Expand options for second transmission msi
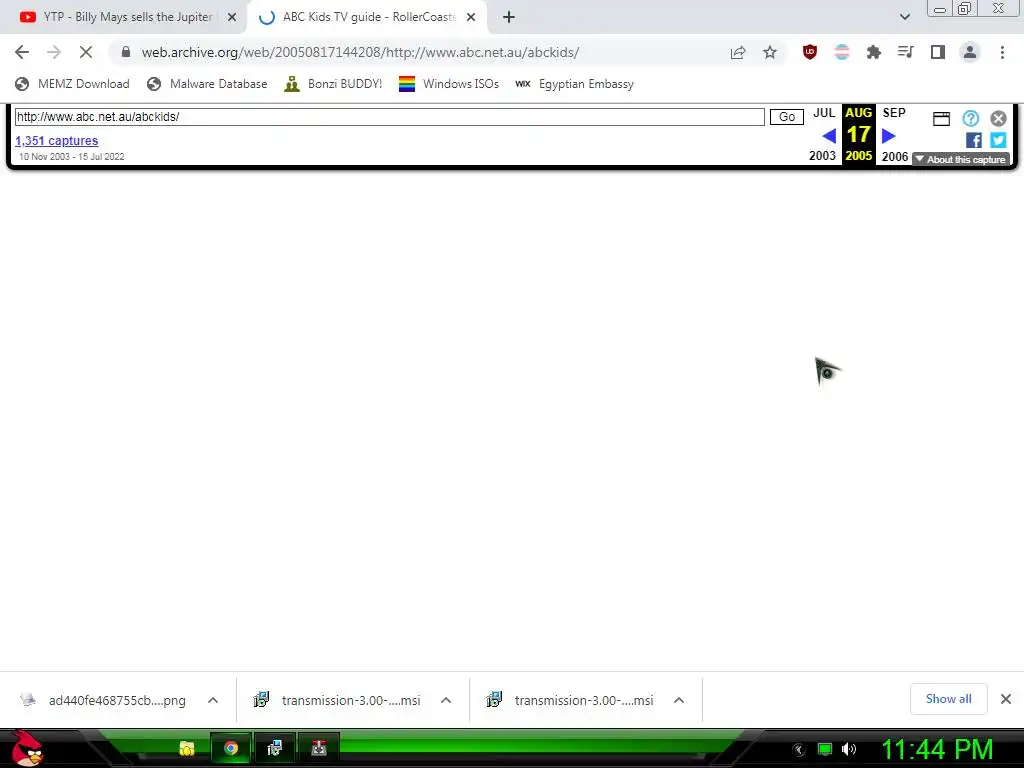Image resolution: width=1024 pixels, height=768 pixels. (x=679, y=700)
